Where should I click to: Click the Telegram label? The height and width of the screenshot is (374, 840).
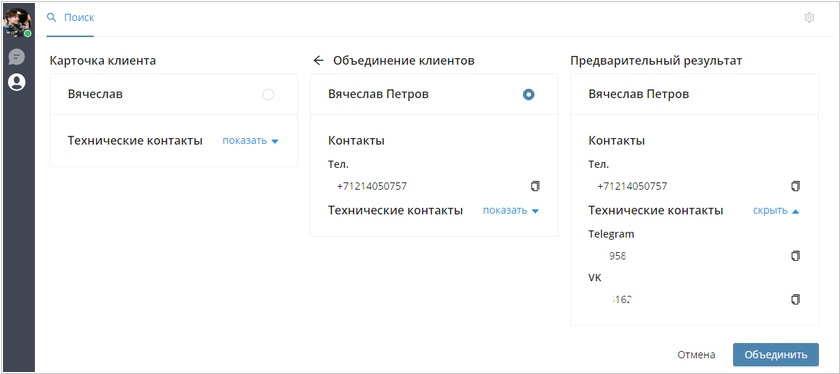(x=611, y=234)
